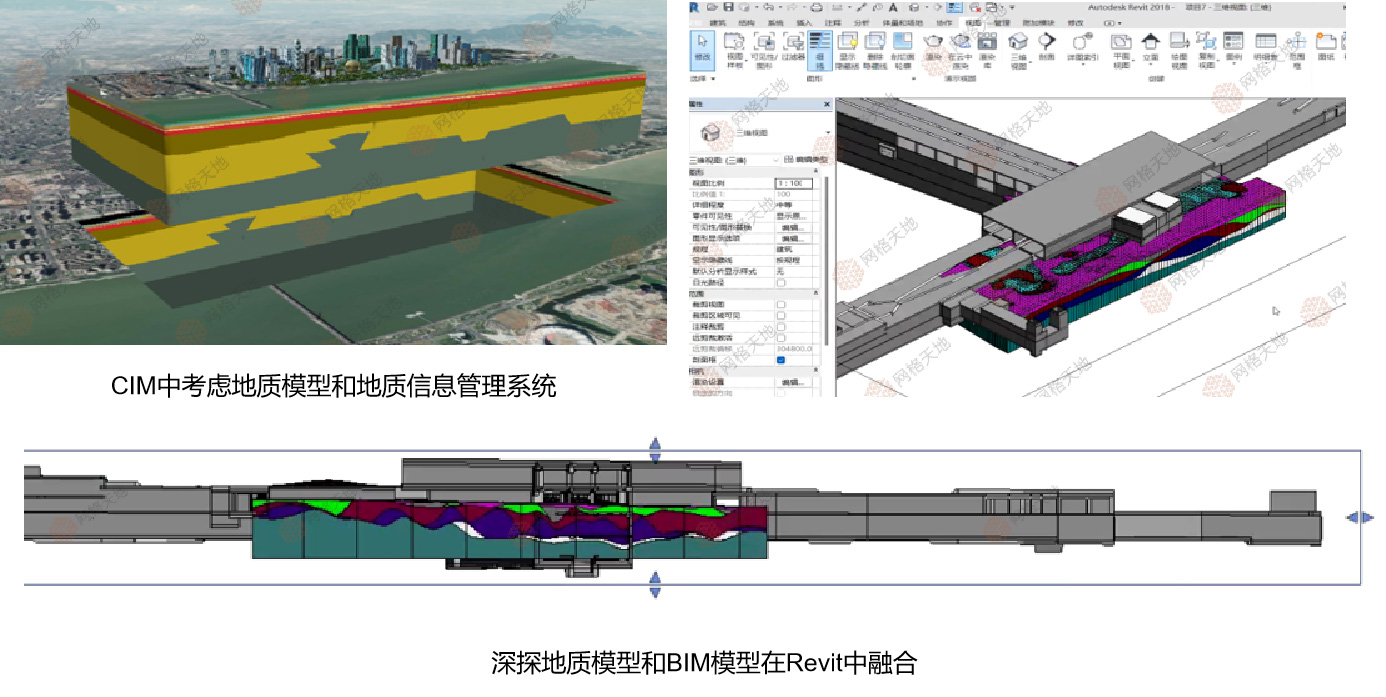Expand the 三维视图: (三维) instance dropdown
This screenshot has height=697, width=1386.
[777, 160]
